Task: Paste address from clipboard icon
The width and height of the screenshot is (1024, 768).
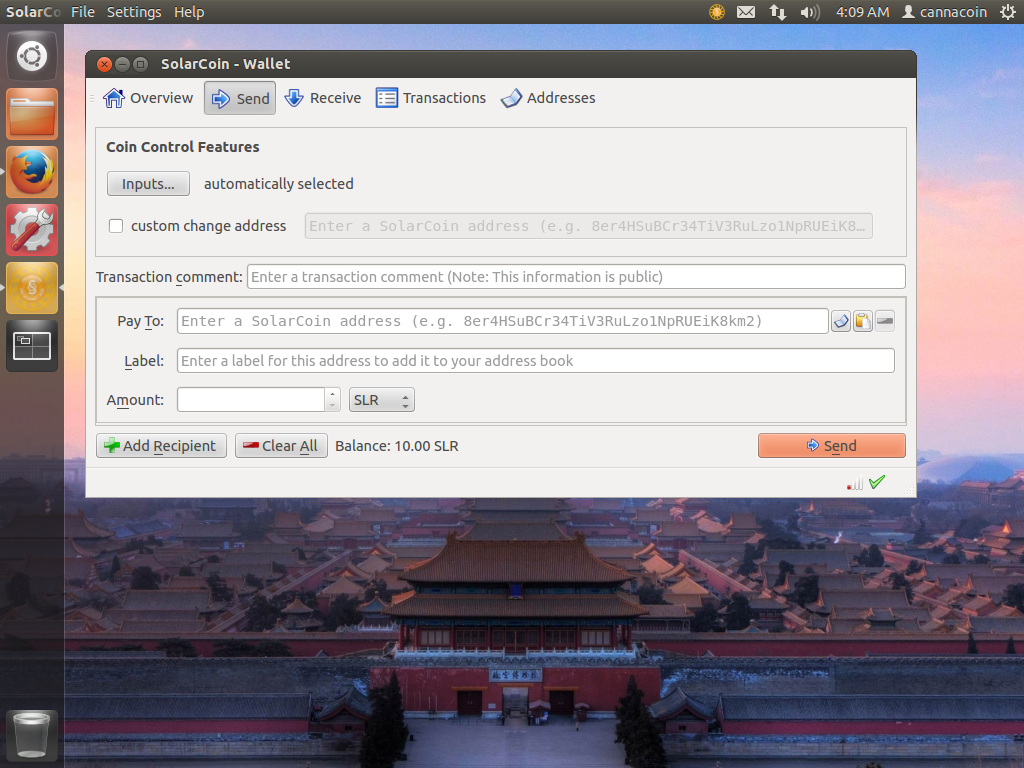Action: 863,321
